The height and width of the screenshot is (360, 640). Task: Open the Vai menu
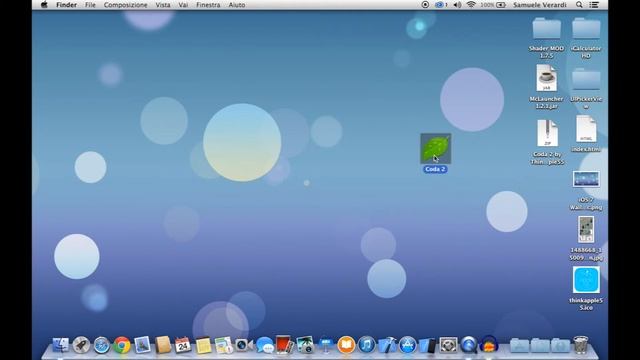183,5
